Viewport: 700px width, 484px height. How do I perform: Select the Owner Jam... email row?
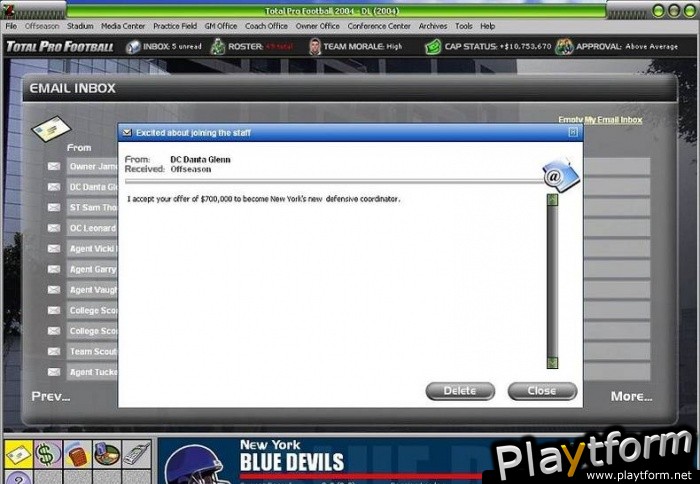pyautogui.click(x=92, y=167)
